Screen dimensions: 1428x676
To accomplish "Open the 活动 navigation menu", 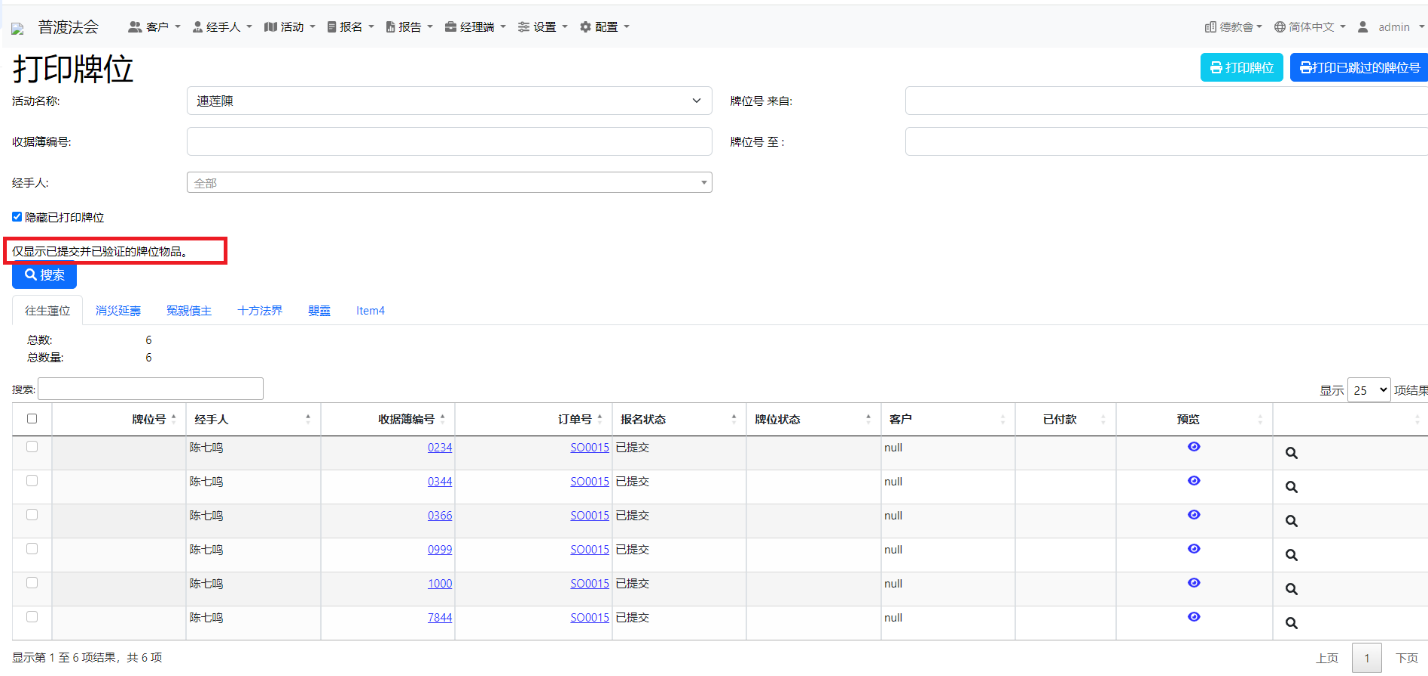I will point(290,27).
